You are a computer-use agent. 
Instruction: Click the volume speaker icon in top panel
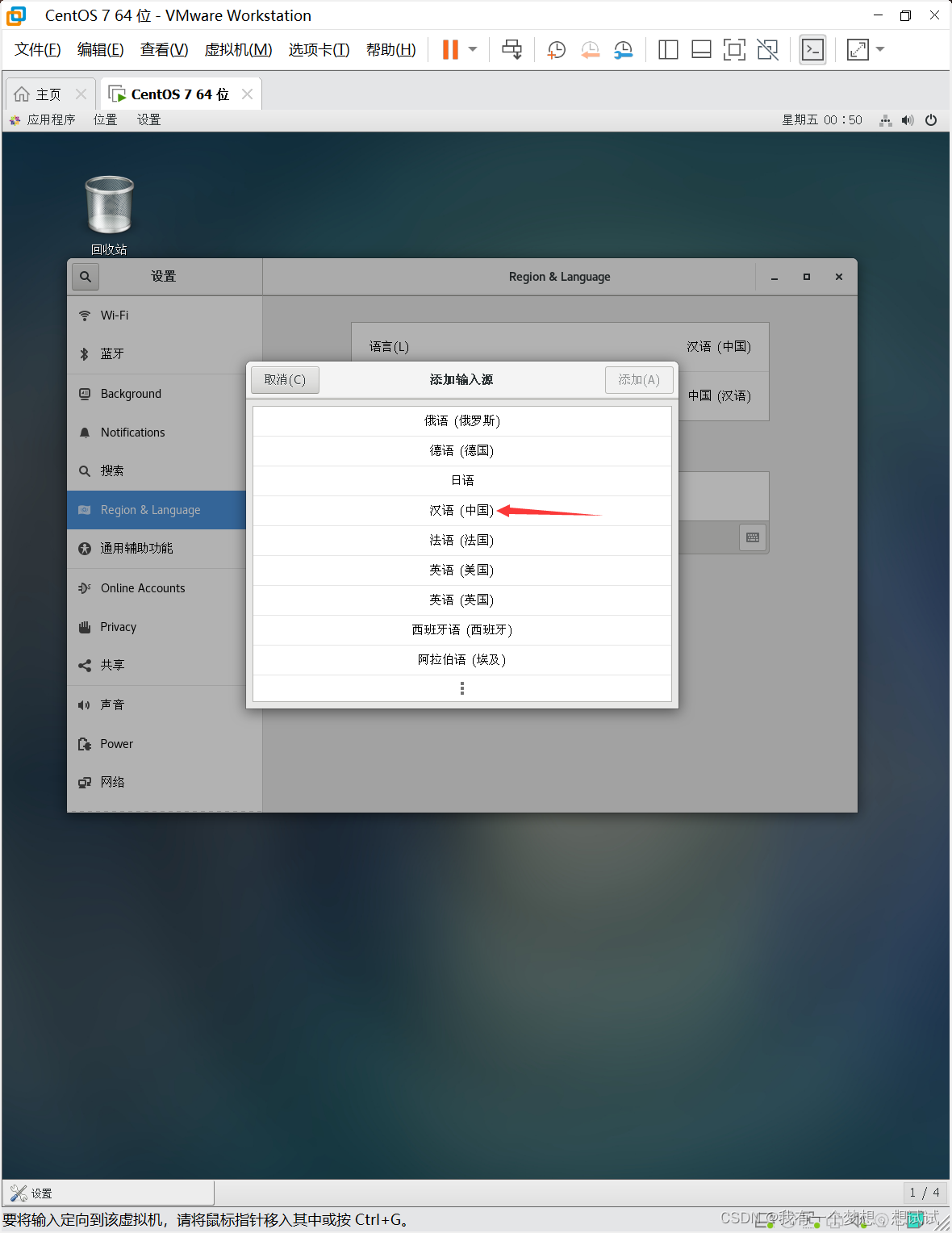[x=908, y=120]
